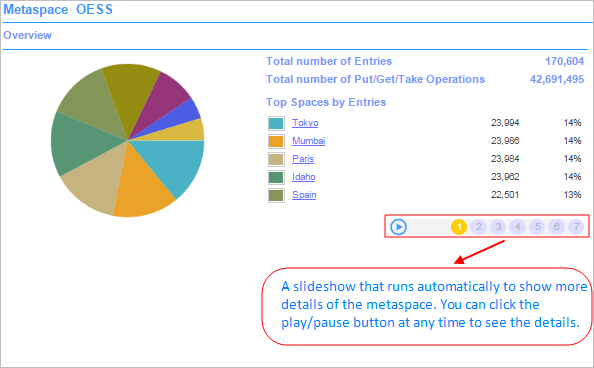Click the teal Tokyo legend swatch
This screenshot has height=368, width=594.
[276, 123]
